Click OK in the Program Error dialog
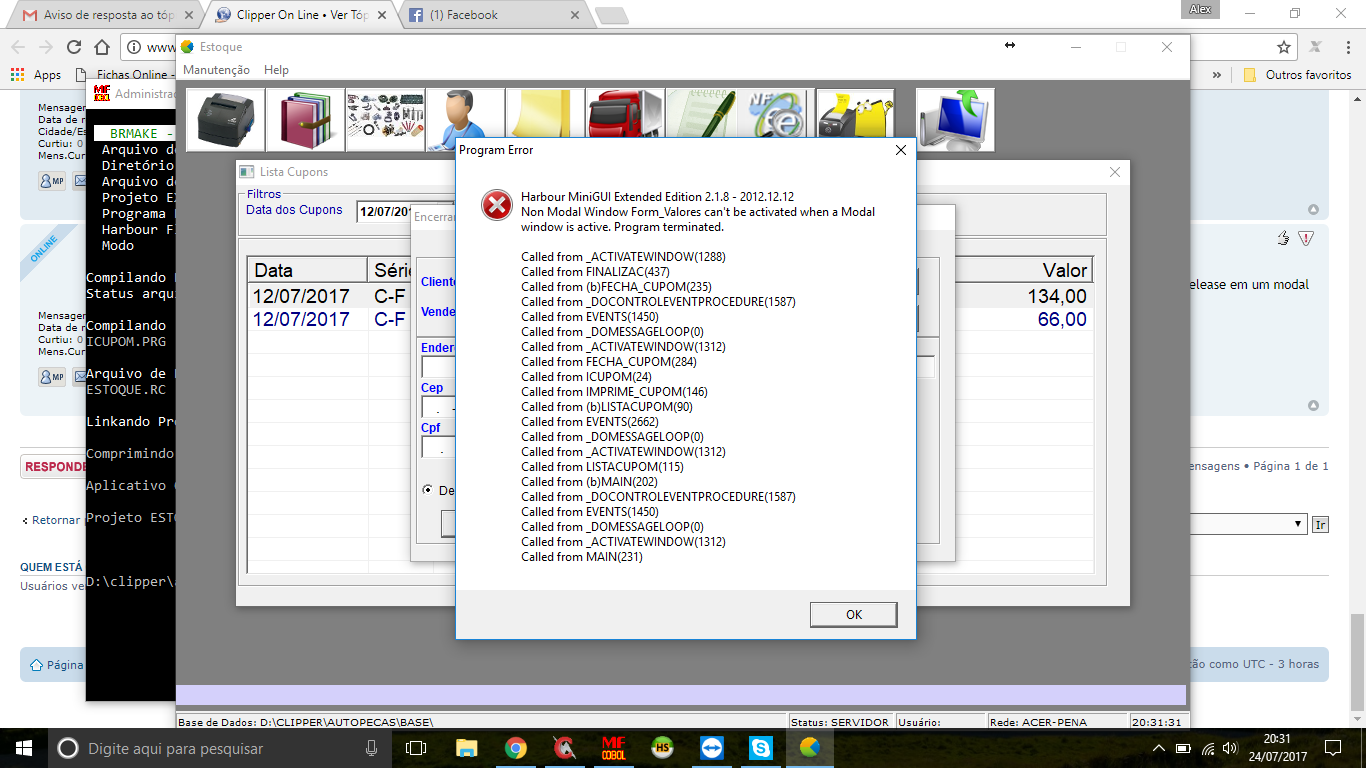The height and width of the screenshot is (768, 1366). [853, 614]
